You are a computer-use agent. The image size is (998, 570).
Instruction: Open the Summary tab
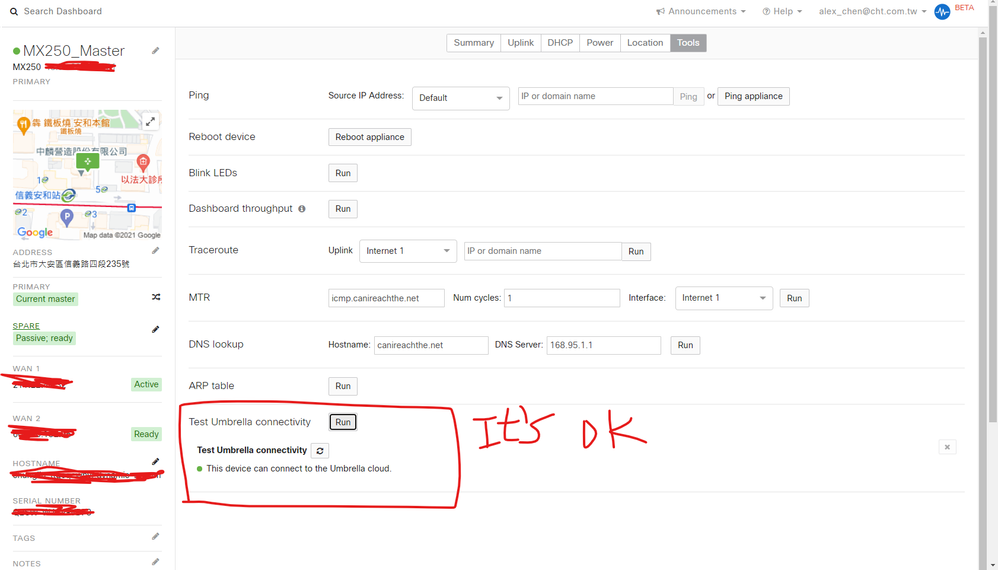(474, 43)
